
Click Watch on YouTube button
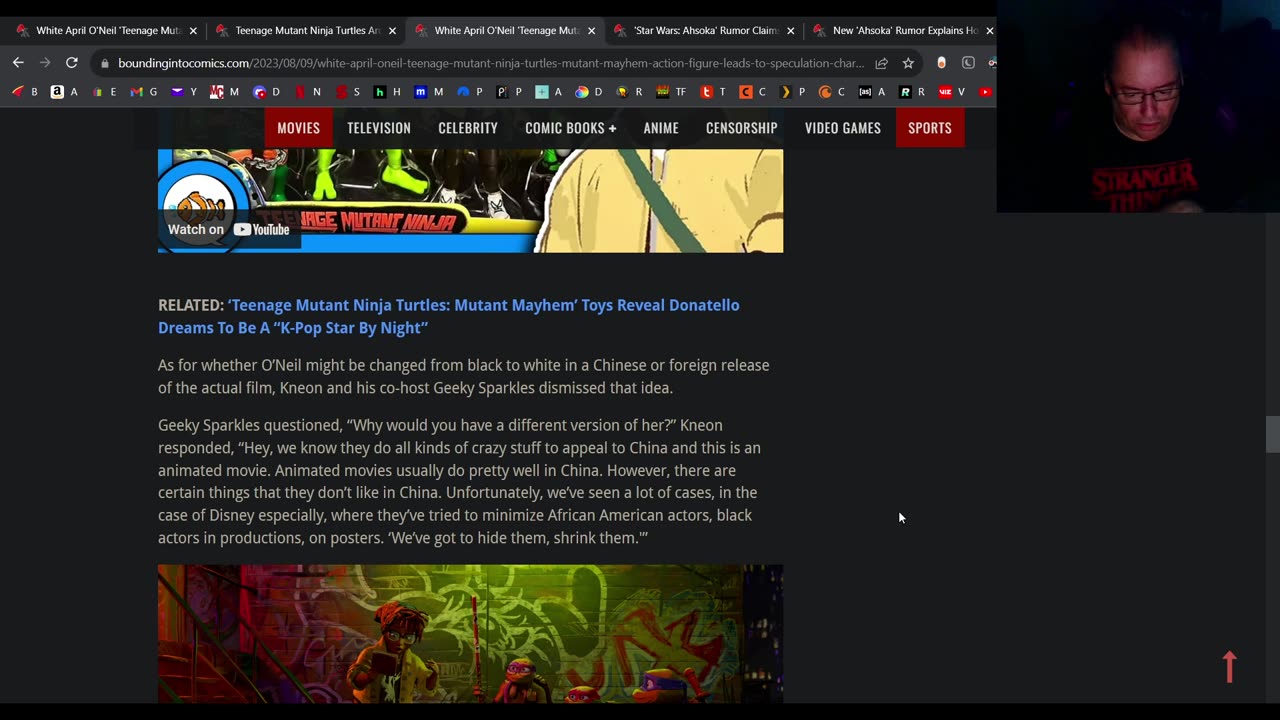(228, 229)
